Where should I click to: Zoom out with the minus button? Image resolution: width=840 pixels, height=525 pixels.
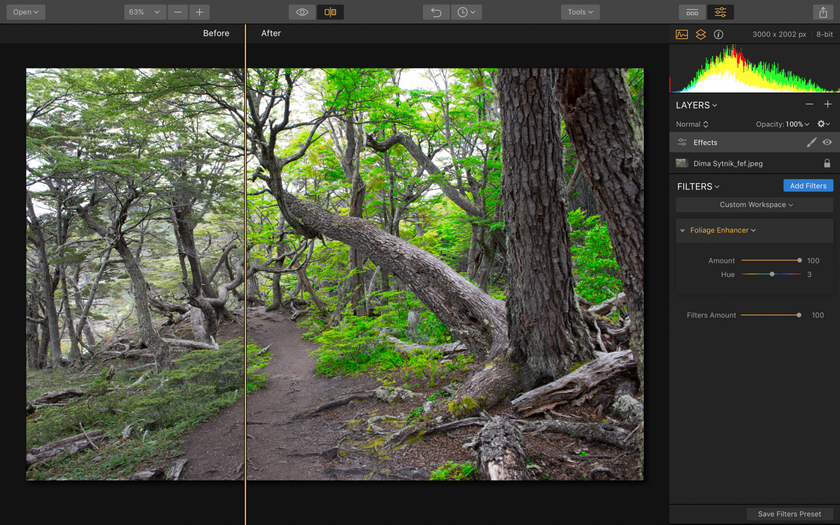pyautogui.click(x=178, y=12)
